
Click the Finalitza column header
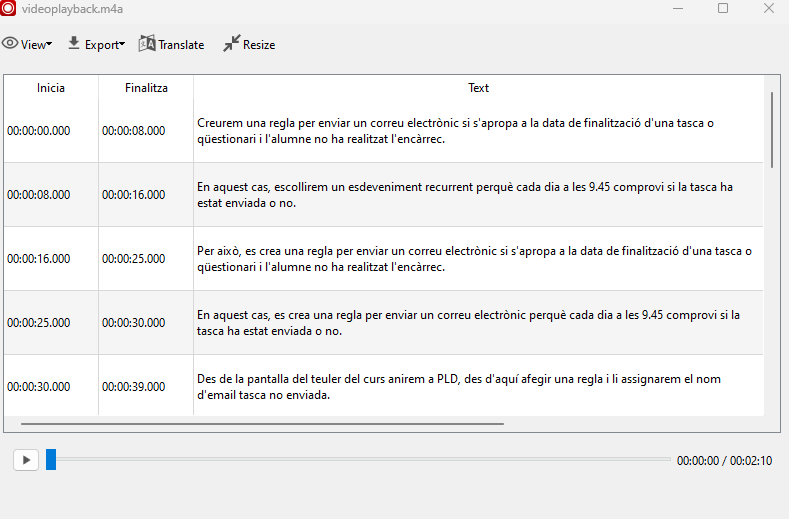point(146,88)
